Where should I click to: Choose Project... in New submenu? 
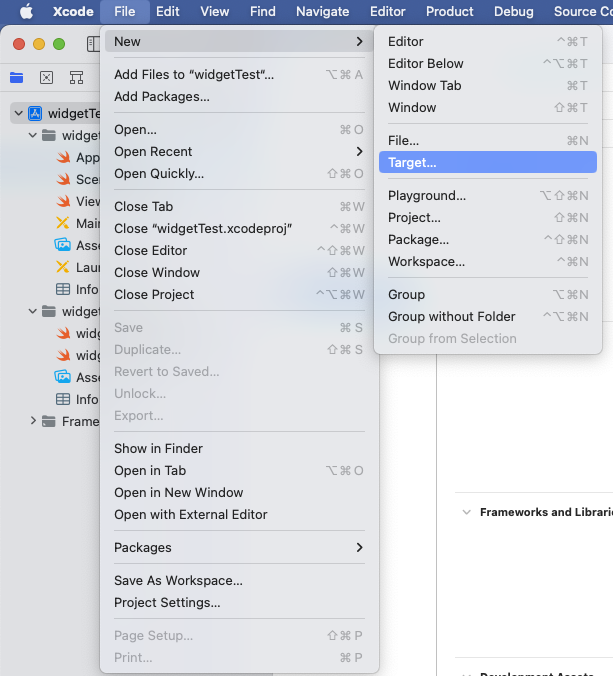coord(488,218)
